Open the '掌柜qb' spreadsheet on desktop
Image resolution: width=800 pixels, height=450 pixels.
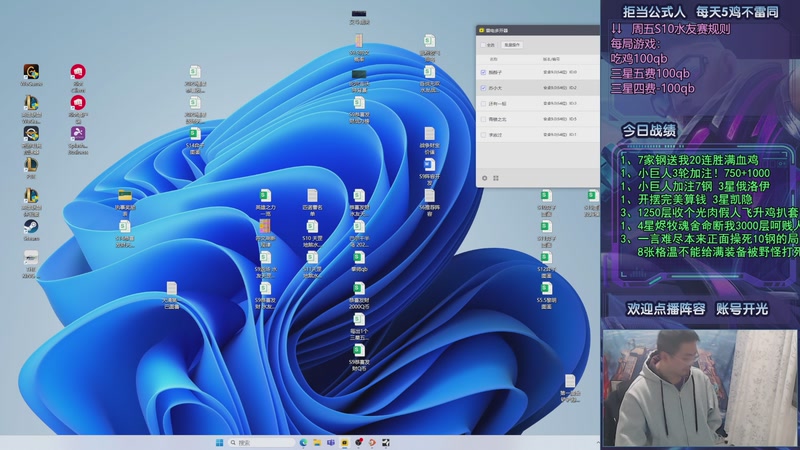coord(359,261)
